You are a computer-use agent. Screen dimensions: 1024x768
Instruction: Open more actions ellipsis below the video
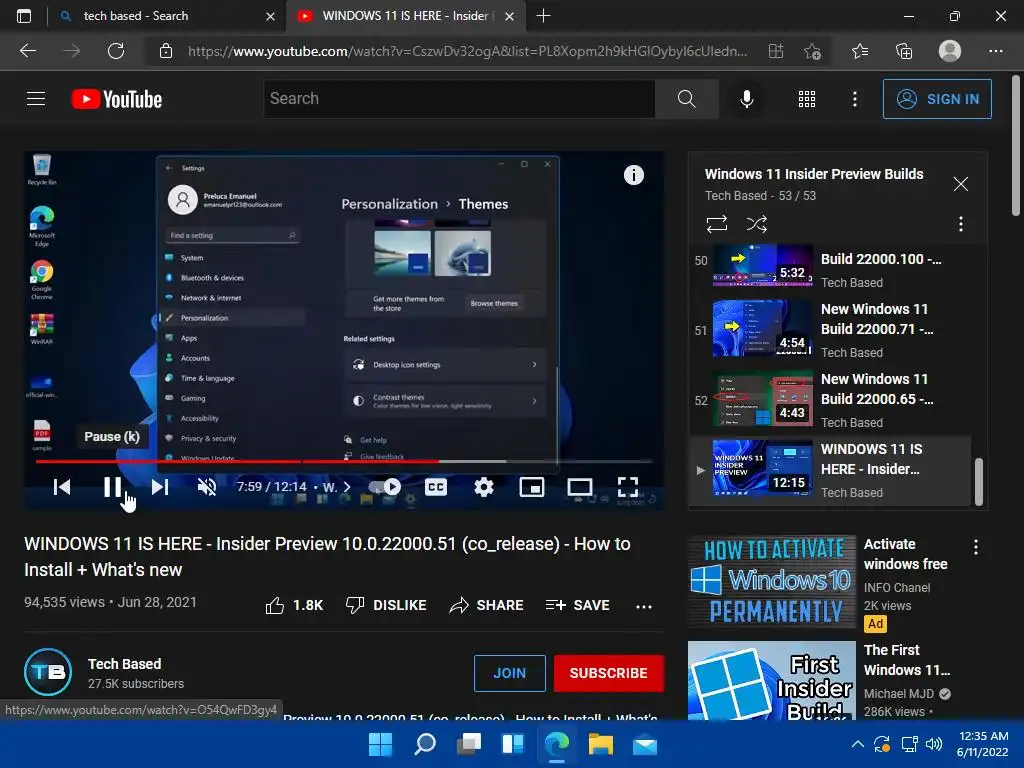644,606
